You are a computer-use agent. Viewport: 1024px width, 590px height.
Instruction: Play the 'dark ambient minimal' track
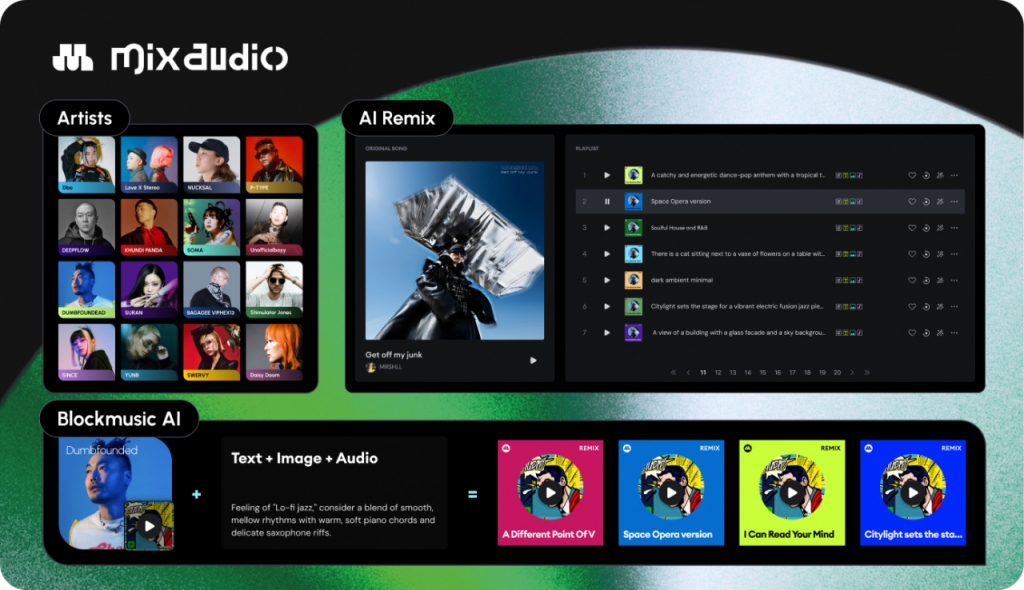pyautogui.click(x=607, y=280)
